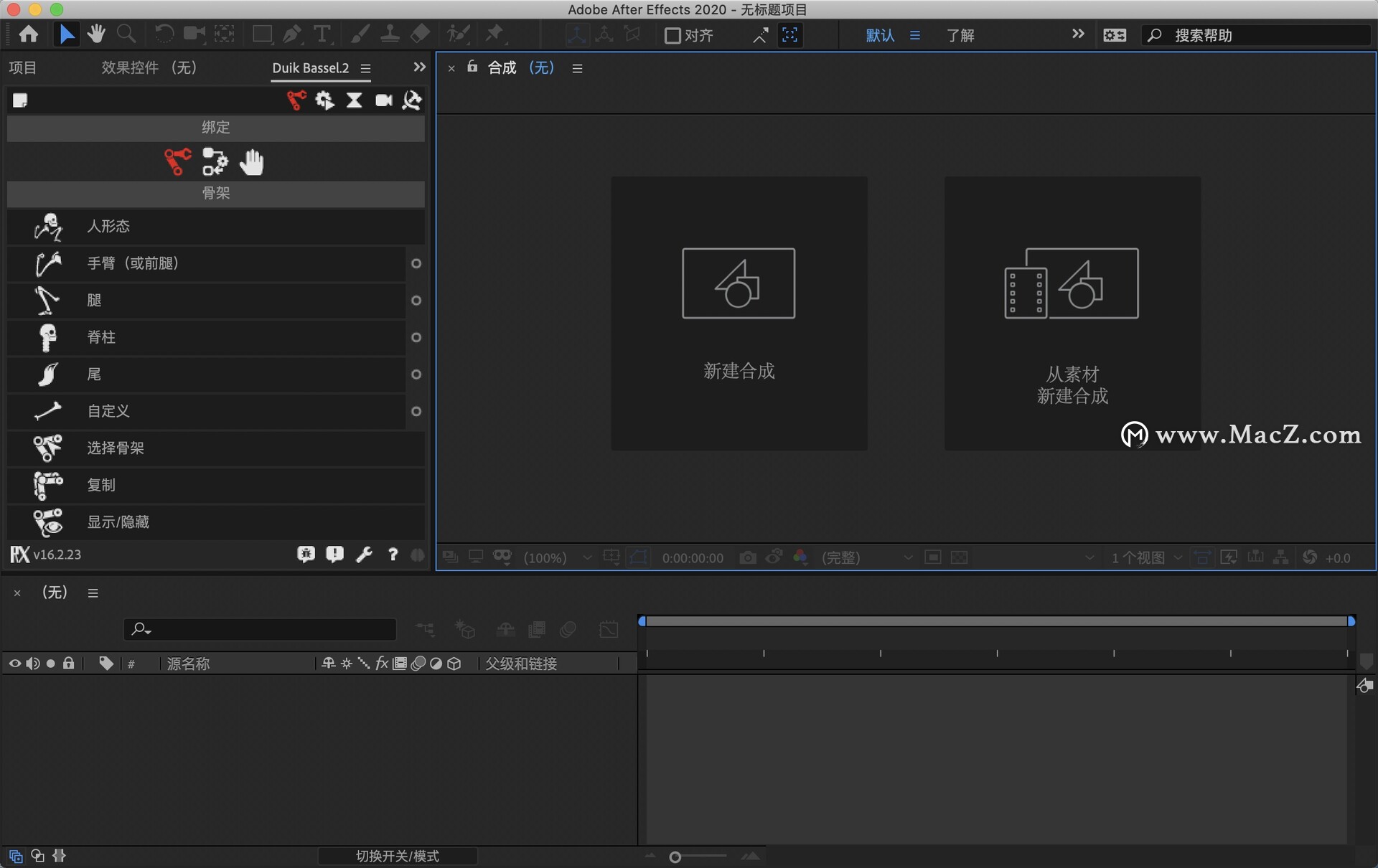
Task: Open Duik settings wrench icon
Action: coord(364,555)
